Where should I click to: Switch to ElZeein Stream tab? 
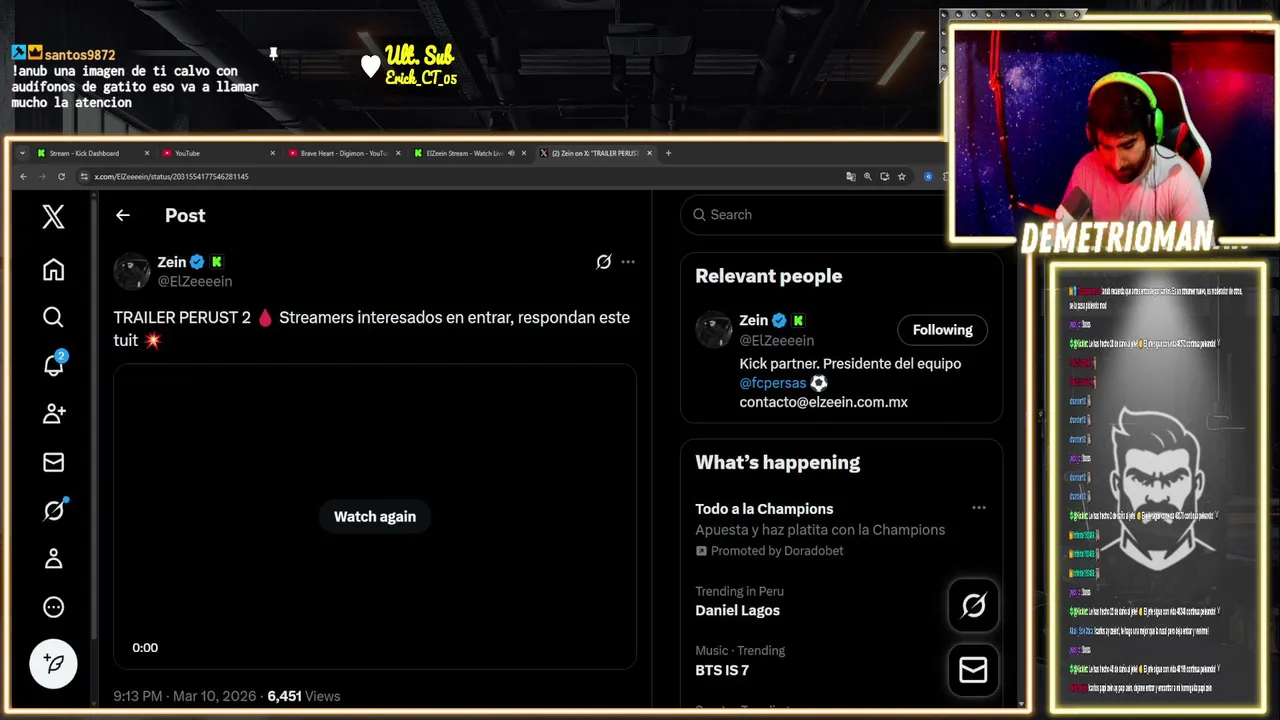click(465, 153)
